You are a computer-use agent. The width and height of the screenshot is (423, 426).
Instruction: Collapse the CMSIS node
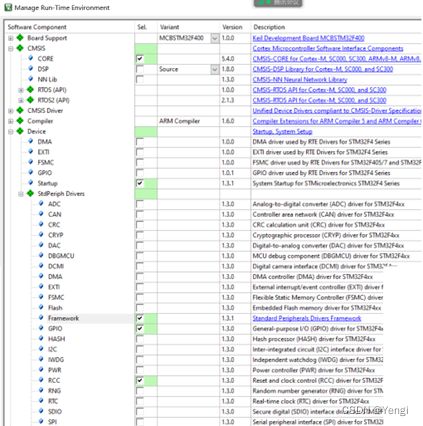(x=11, y=49)
